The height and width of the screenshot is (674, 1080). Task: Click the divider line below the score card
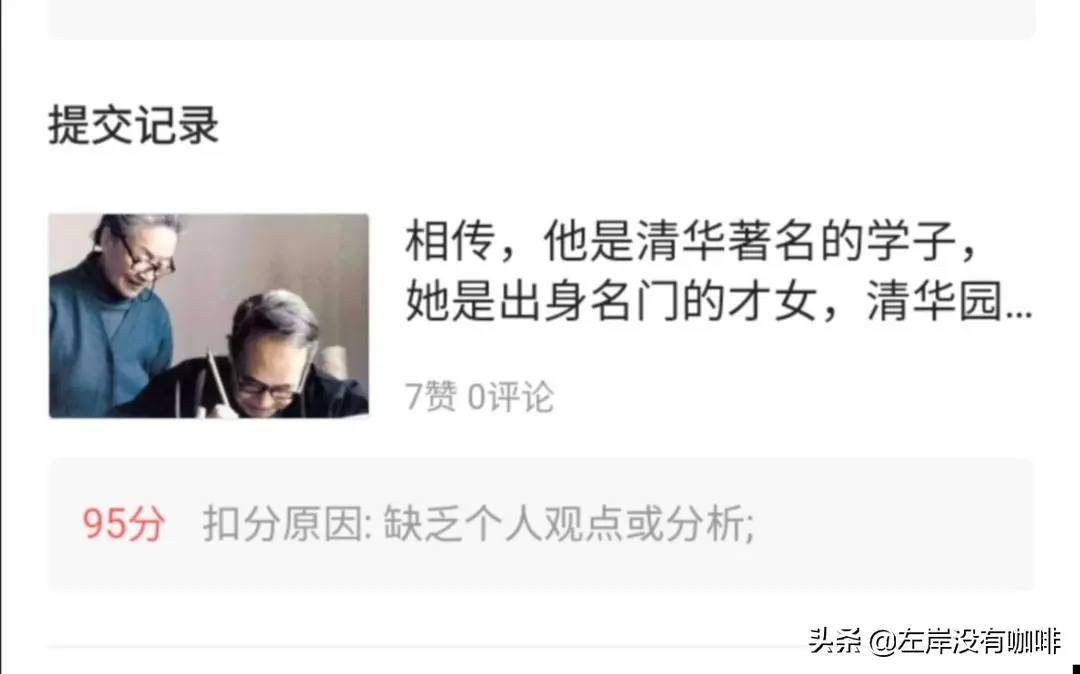[541, 647]
